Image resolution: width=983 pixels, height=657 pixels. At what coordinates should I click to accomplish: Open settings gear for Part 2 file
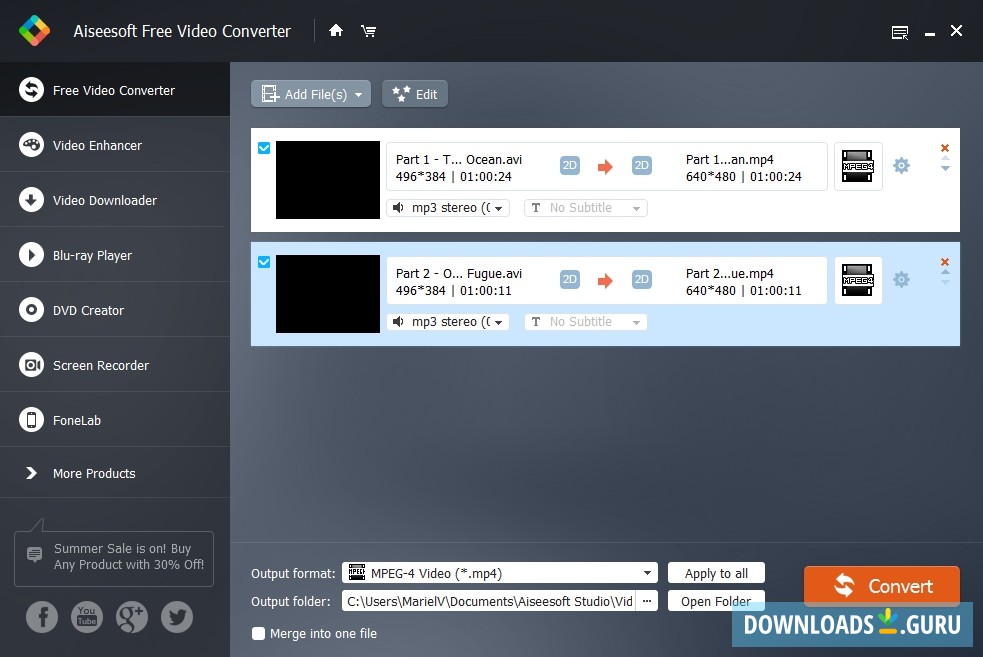(x=901, y=280)
